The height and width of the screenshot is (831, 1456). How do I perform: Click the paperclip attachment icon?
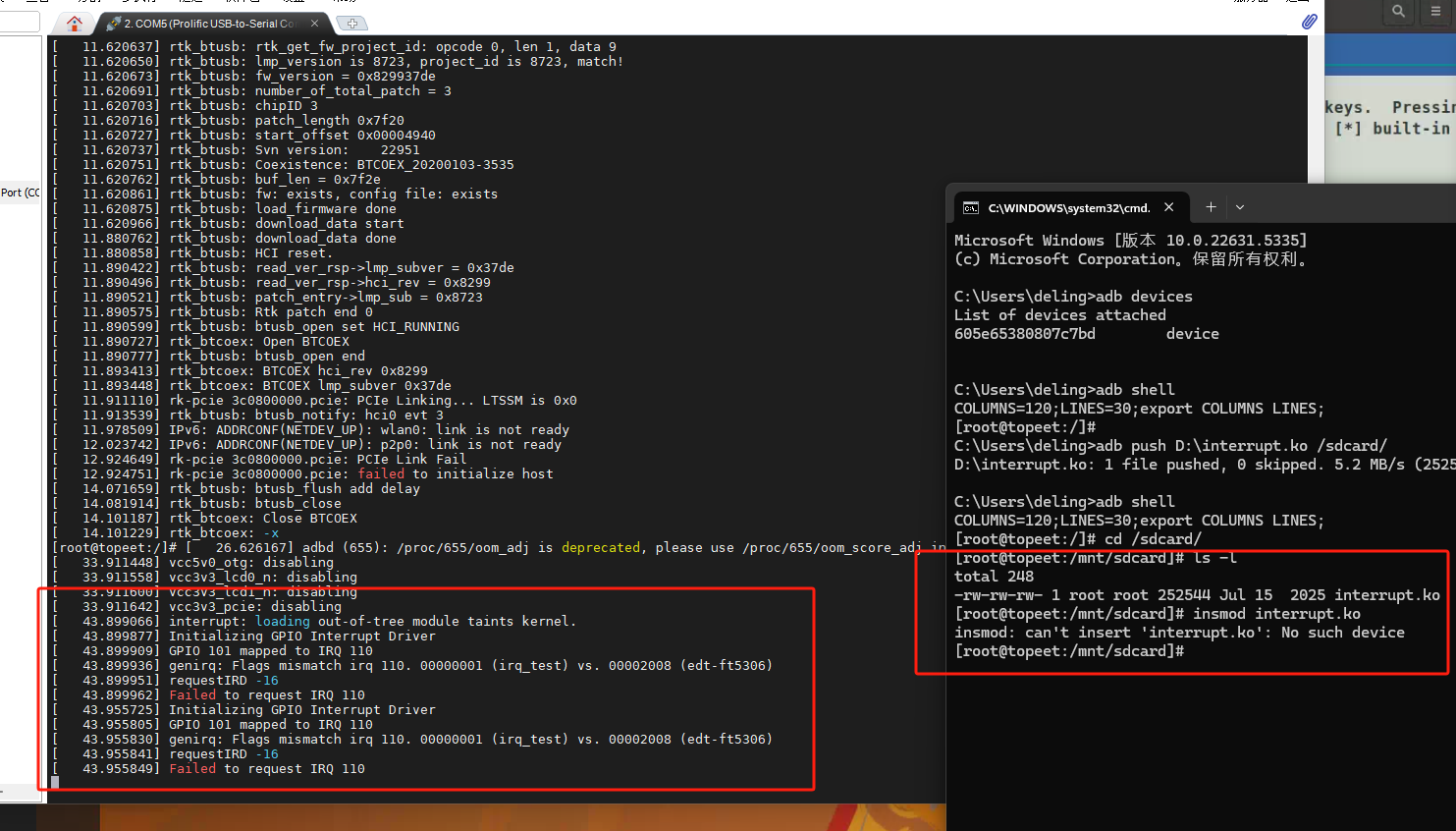(x=1309, y=22)
